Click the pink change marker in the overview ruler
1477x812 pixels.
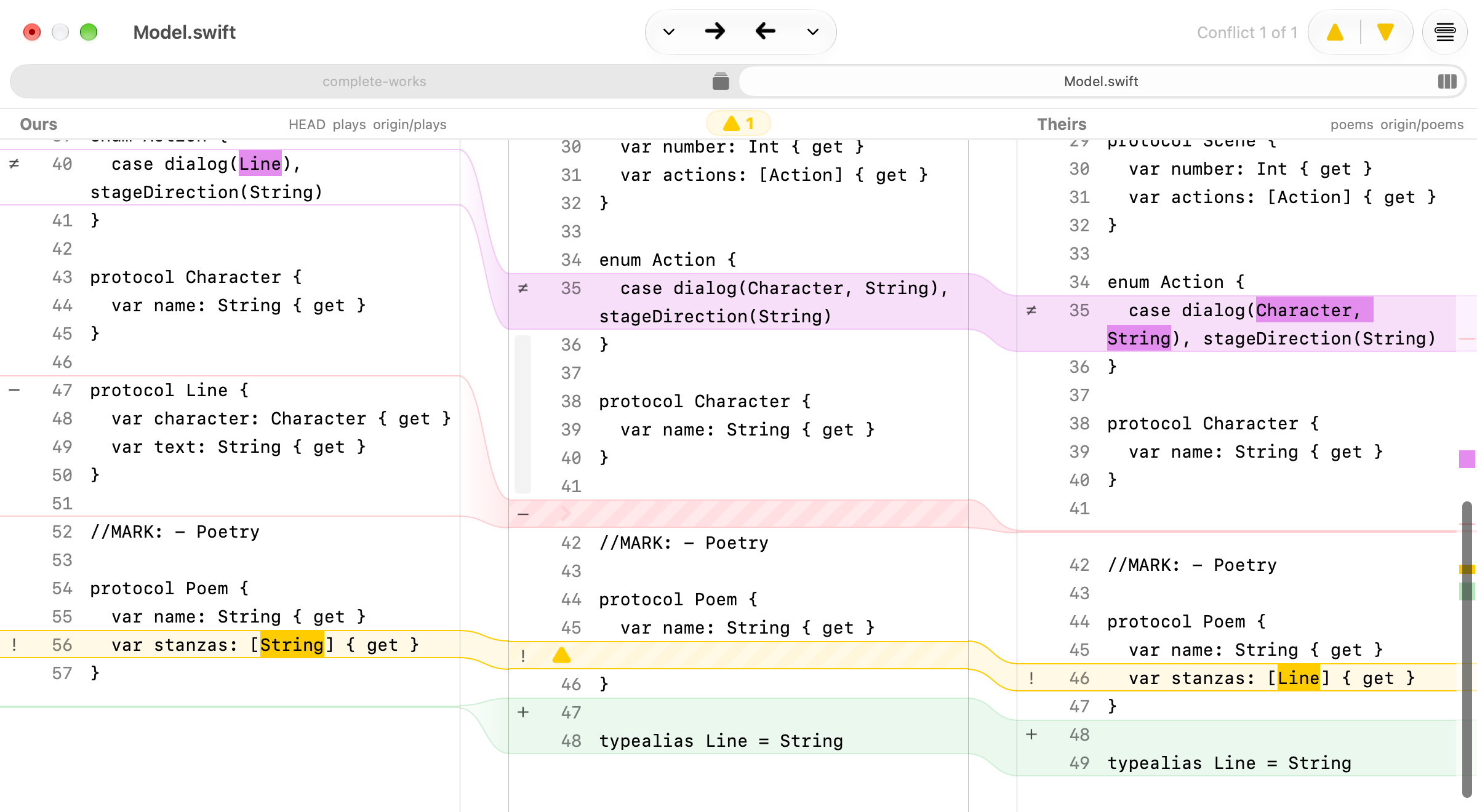click(1467, 459)
